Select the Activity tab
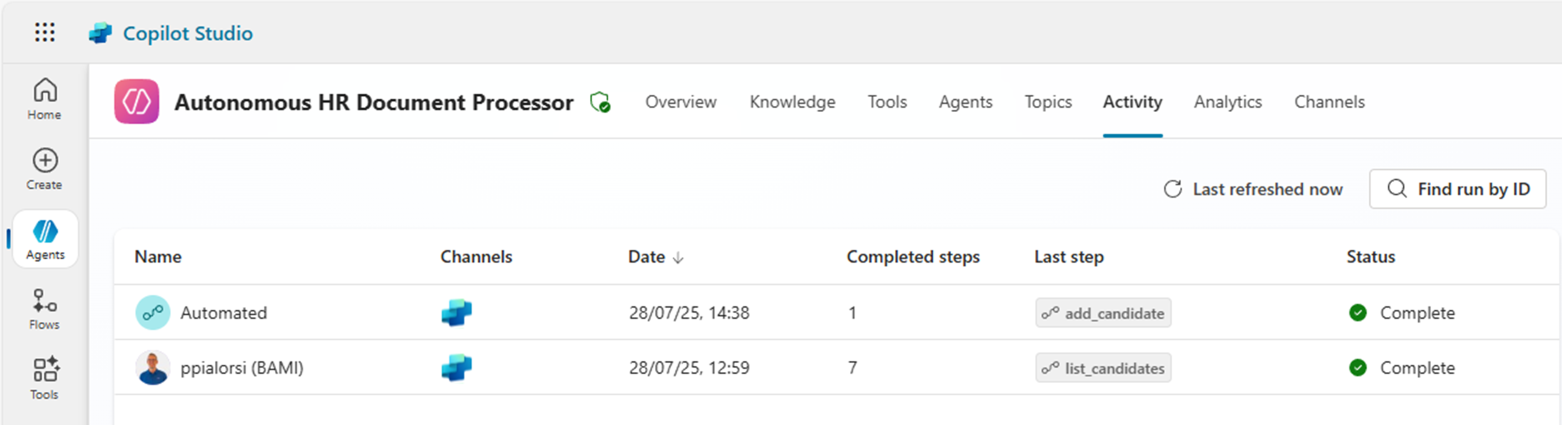Viewport: 1562px width, 425px height. [1132, 102]
